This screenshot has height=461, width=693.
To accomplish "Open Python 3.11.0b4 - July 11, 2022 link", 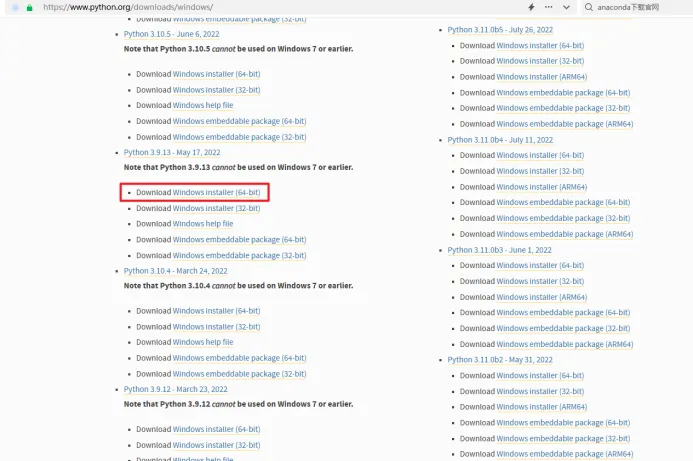I will [x=500, y=140].
